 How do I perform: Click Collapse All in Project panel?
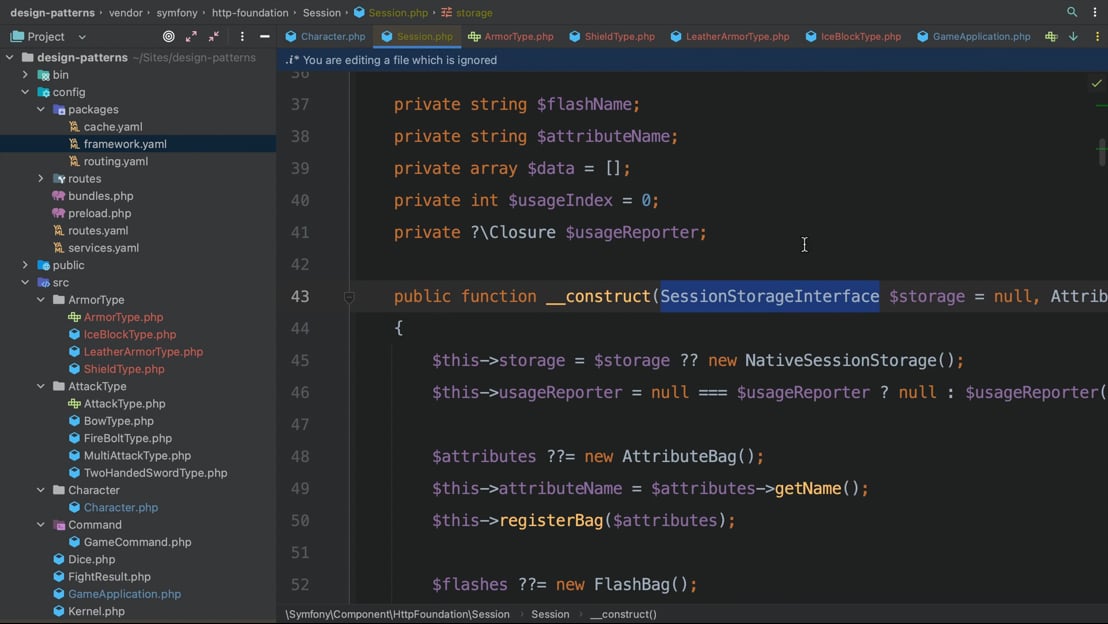click(x=214, y=36)
